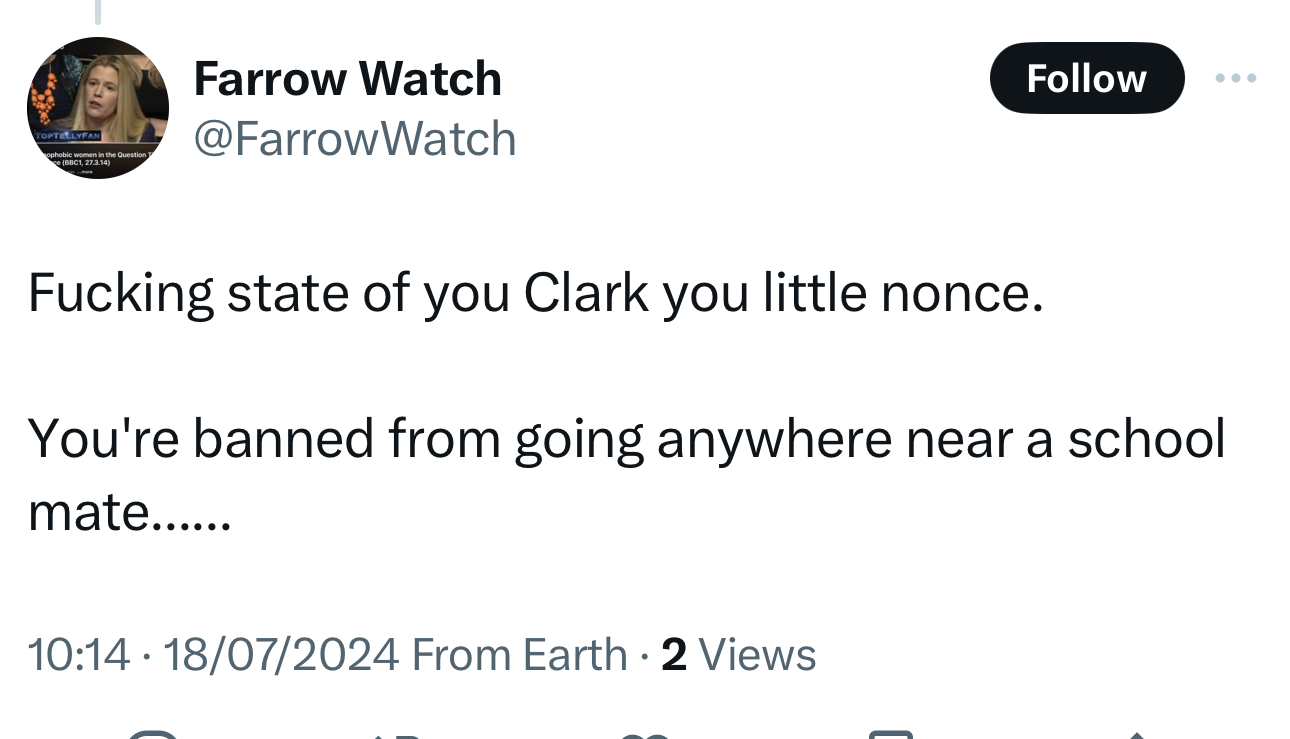Like the tweet with the heart icon
Screen dimensions: 1290x739
tap(644, 735)
